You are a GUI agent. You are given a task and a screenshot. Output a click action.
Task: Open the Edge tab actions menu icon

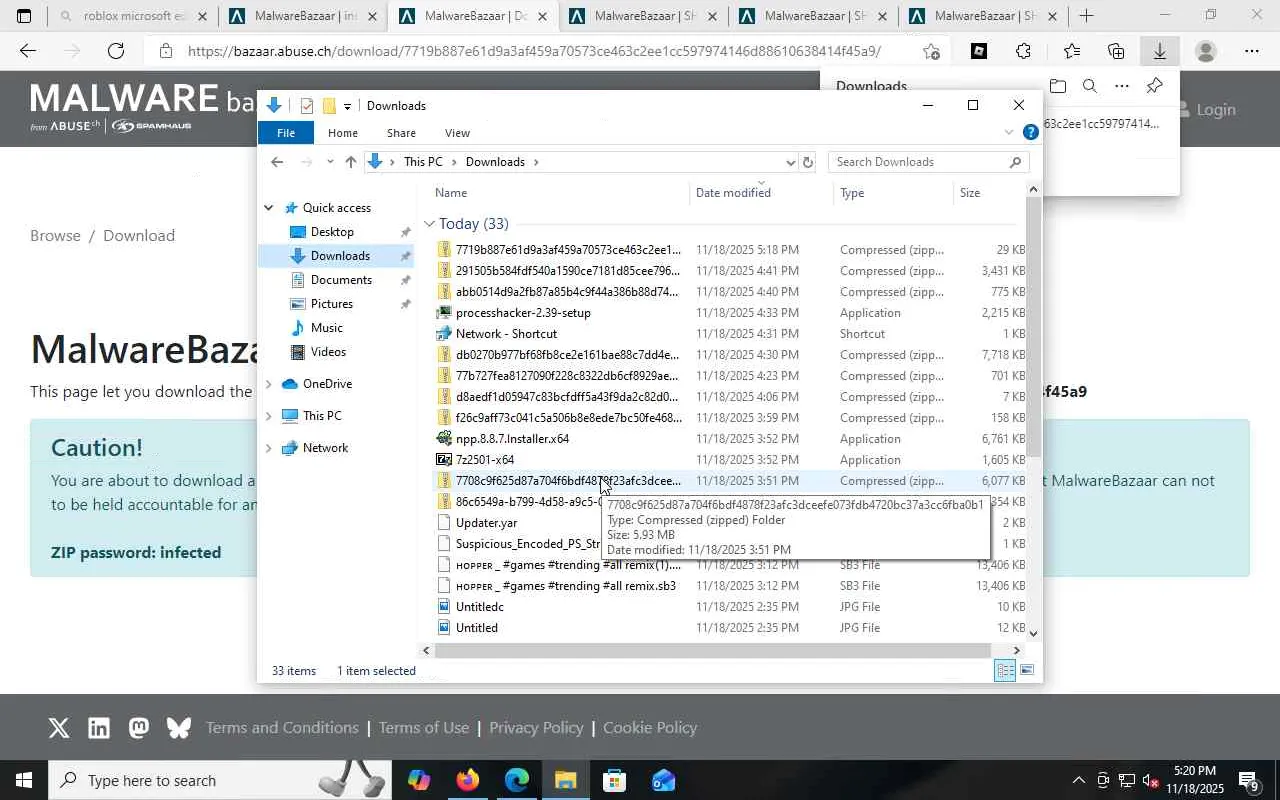(x=24, y=16)
